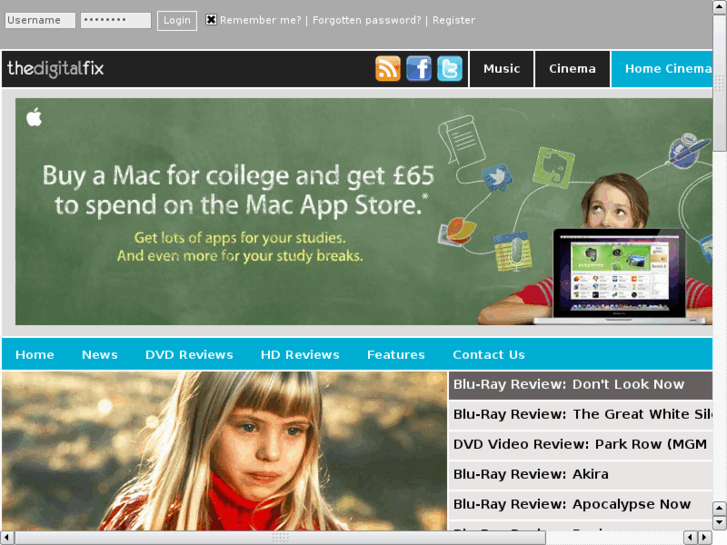
Task: Open the RSS feed icon
Action: tap(388, 69)
